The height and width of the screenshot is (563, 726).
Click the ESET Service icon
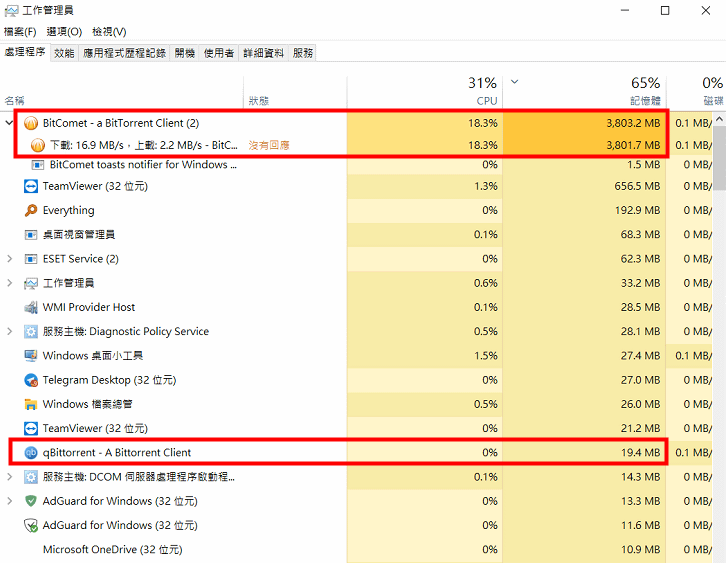coord(30,259)
